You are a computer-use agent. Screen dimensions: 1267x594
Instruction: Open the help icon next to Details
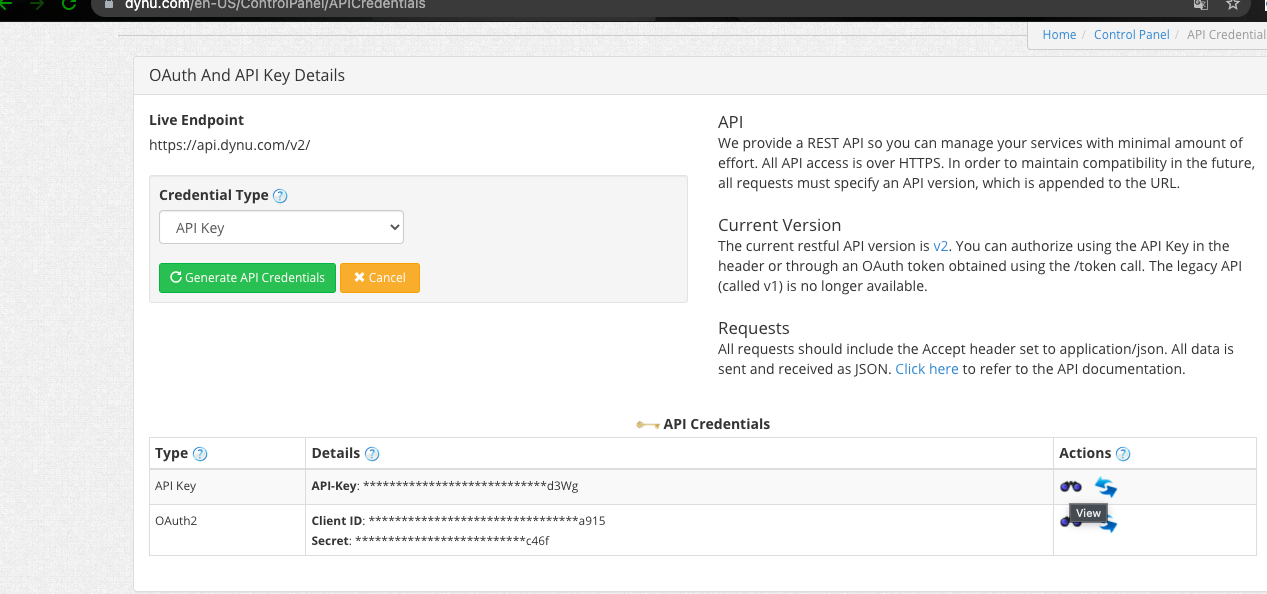(372, 454)
